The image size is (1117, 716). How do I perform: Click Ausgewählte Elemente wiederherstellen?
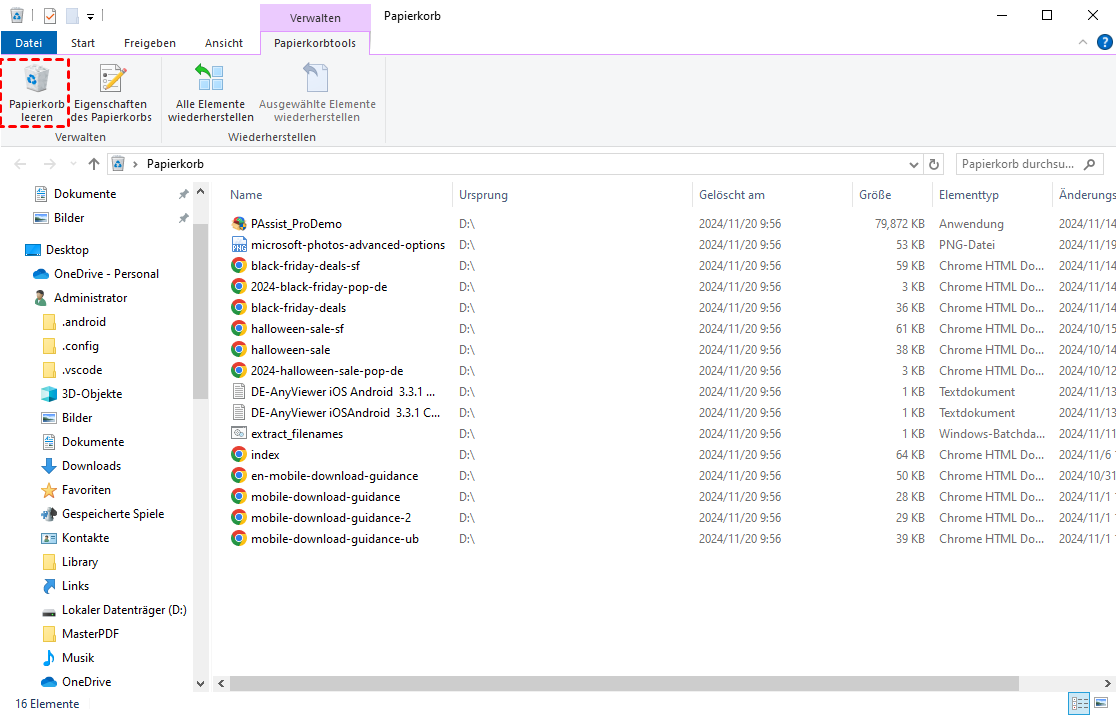(317, 93)
